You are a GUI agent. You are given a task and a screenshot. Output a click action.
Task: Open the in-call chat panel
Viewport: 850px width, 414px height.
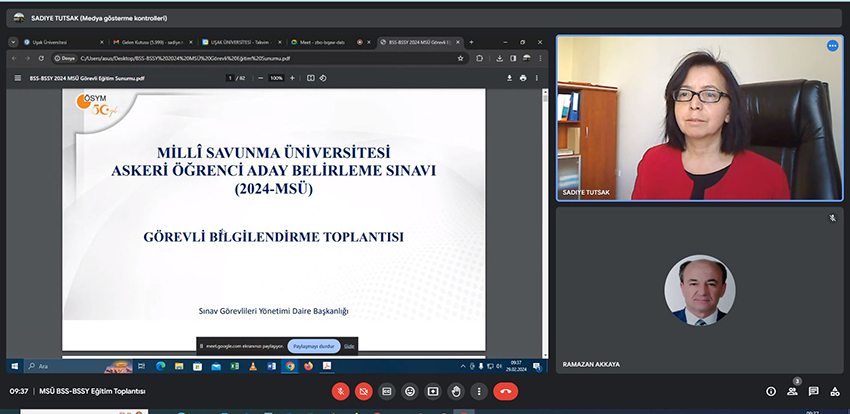coord(814,391)
